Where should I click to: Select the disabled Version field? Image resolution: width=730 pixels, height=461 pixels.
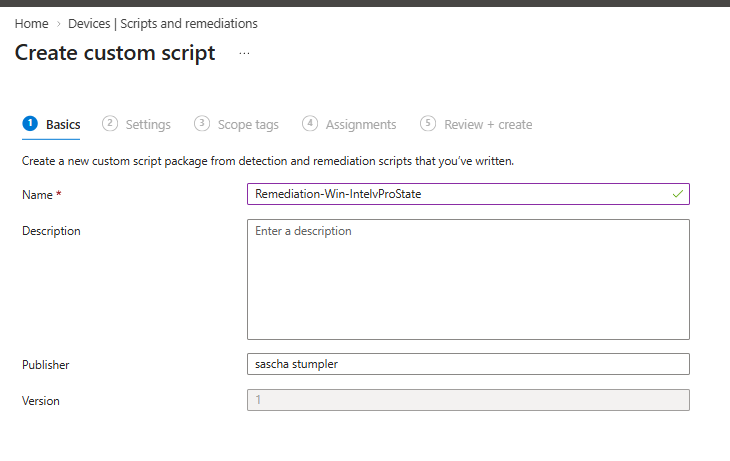[x=468, y=400]
